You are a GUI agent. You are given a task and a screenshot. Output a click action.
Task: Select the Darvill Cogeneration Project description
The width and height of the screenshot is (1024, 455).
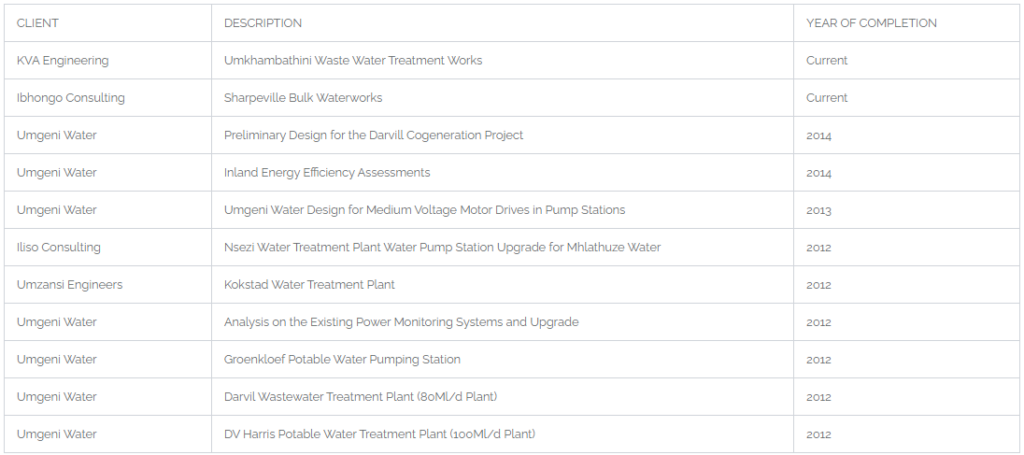tap(374, 135)
